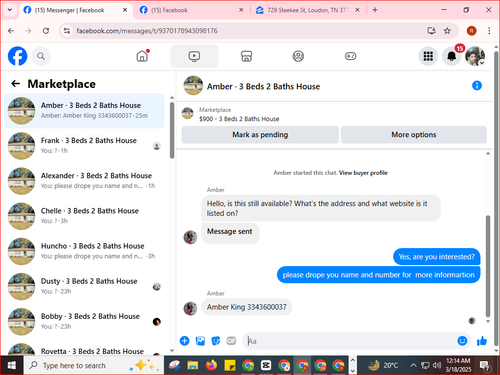Click the plus icon for more actions
This screenshot has height=375, width=500.
(x=184, y=341)
